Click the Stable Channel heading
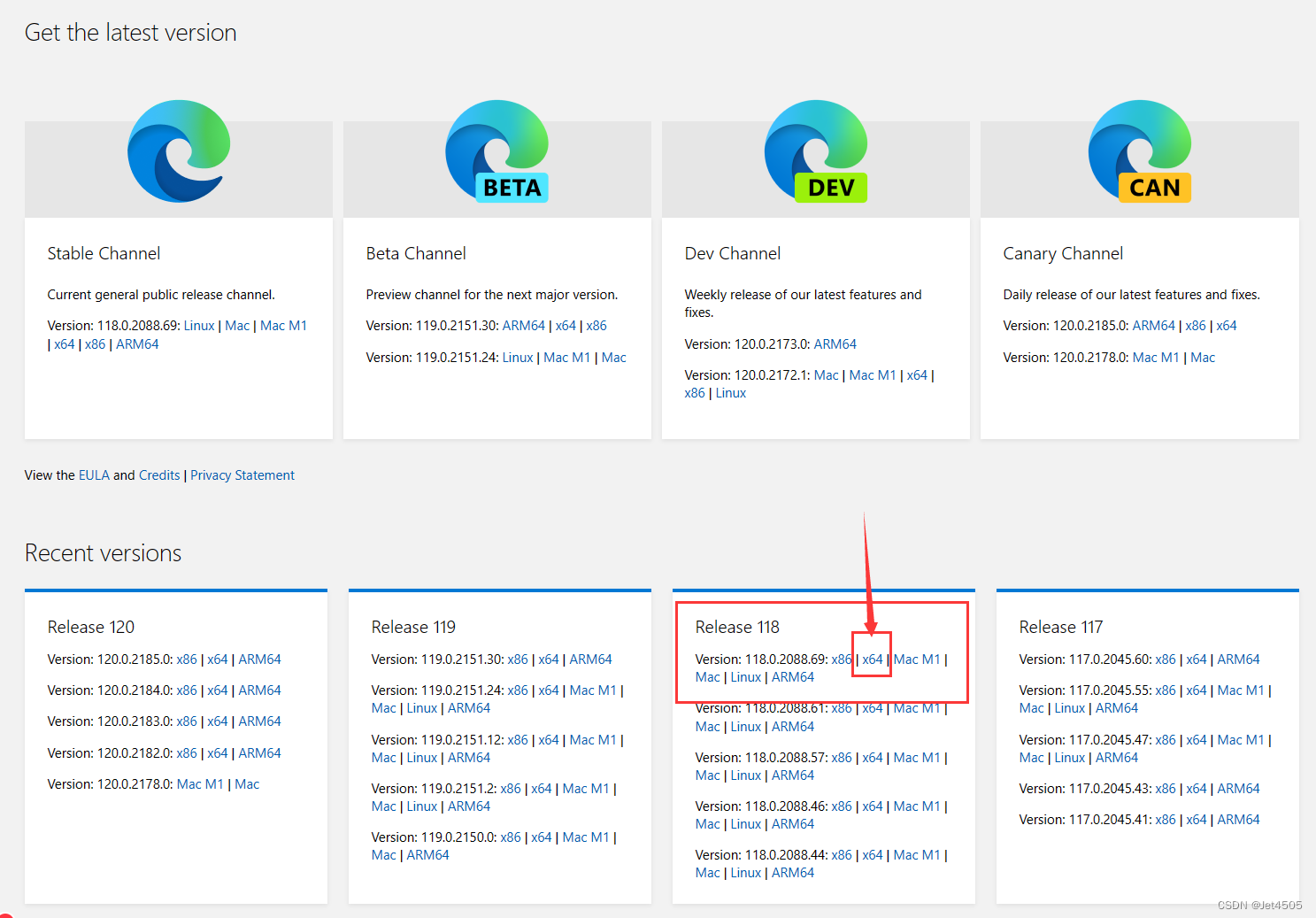Screen dimensions: 1316x918 pyautogui.click(x=104, y=254)
